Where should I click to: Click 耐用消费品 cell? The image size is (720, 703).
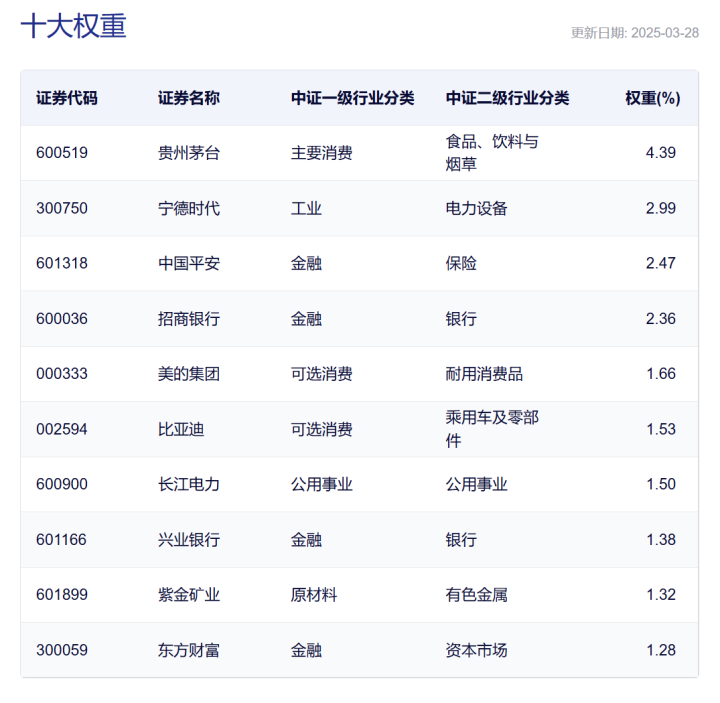tap(484, 374)
